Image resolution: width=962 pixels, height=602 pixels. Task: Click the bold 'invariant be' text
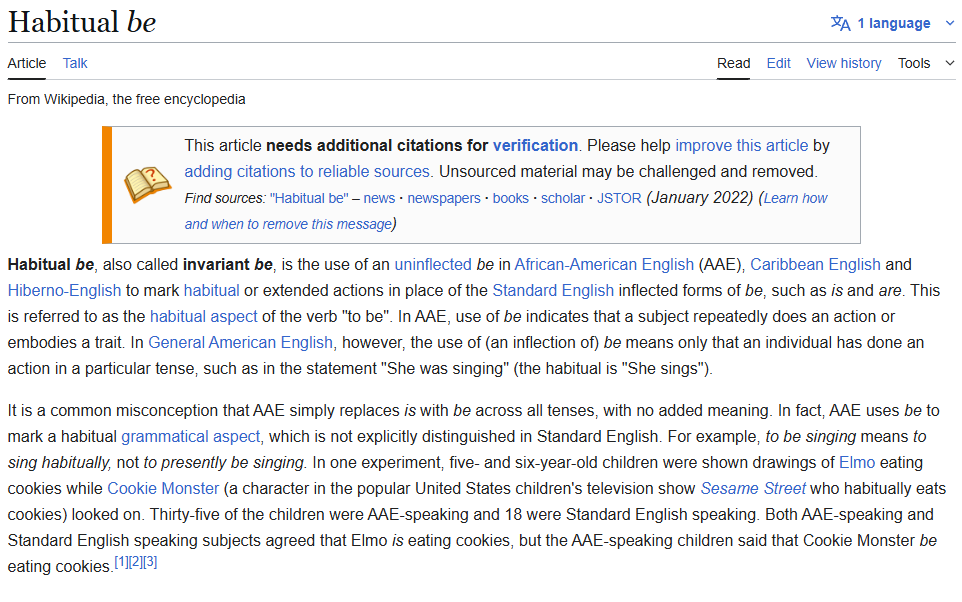pos(228,264)
